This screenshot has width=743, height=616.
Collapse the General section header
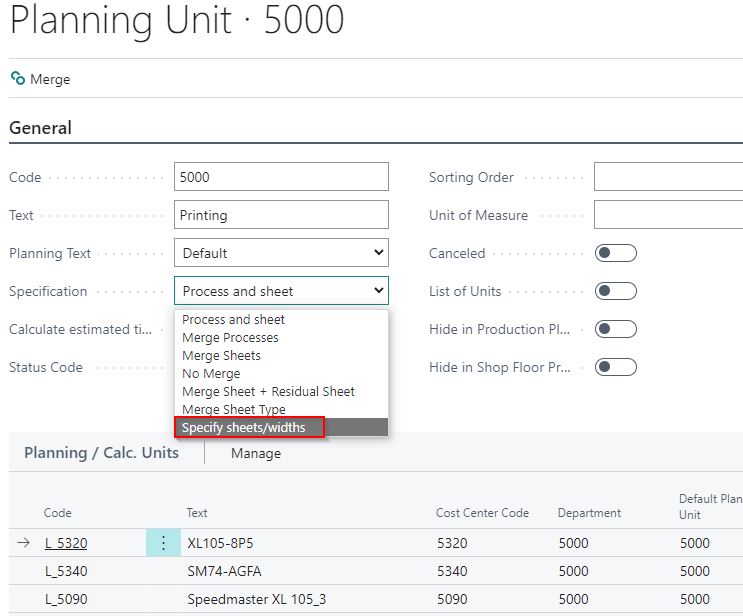pos(41,128)
